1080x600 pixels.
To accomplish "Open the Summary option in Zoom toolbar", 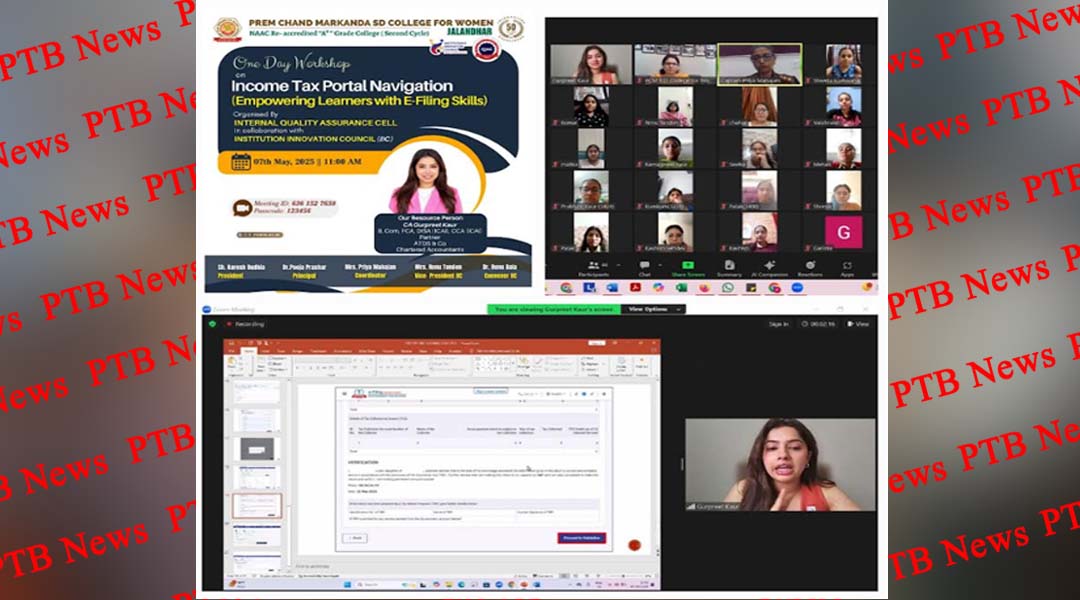I will coord(729,269).
